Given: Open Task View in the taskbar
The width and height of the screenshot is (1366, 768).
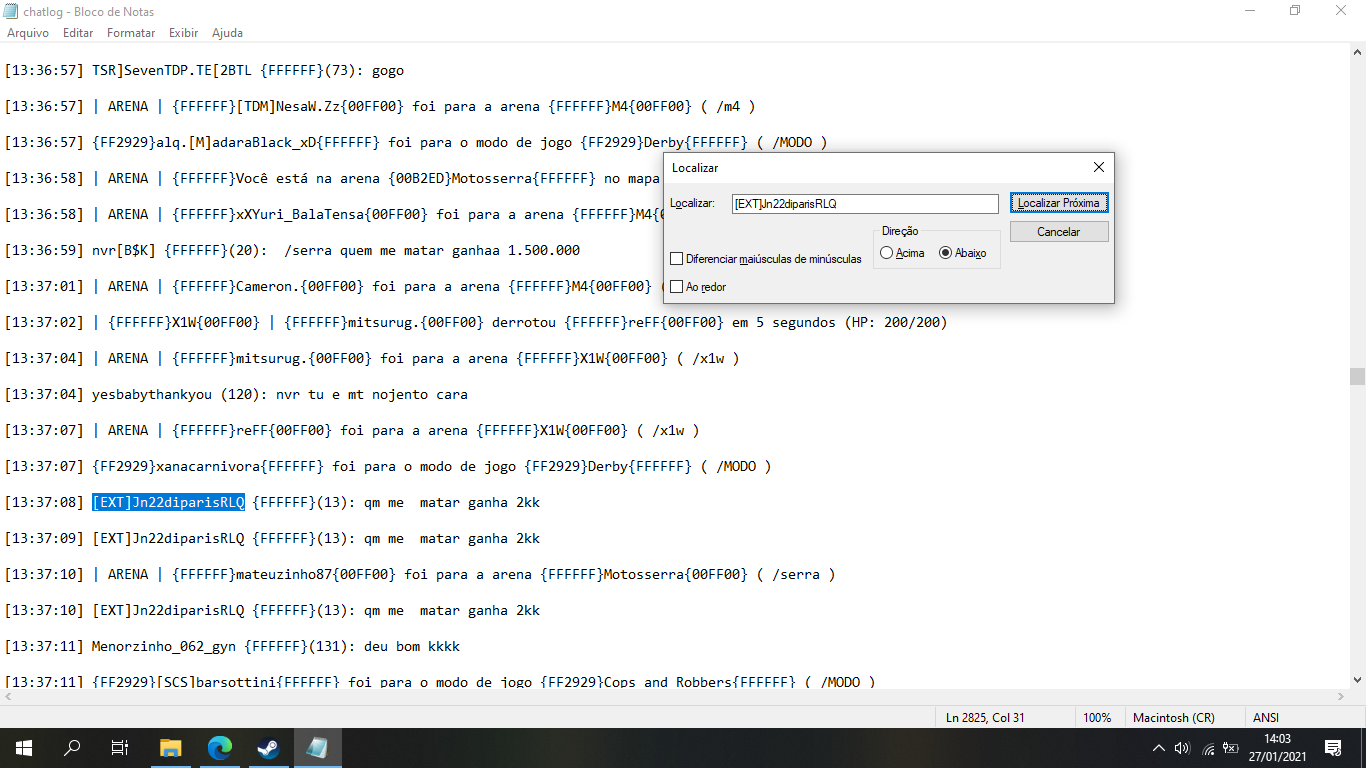Looking at the screenshot, I should (x=120, y=748).
